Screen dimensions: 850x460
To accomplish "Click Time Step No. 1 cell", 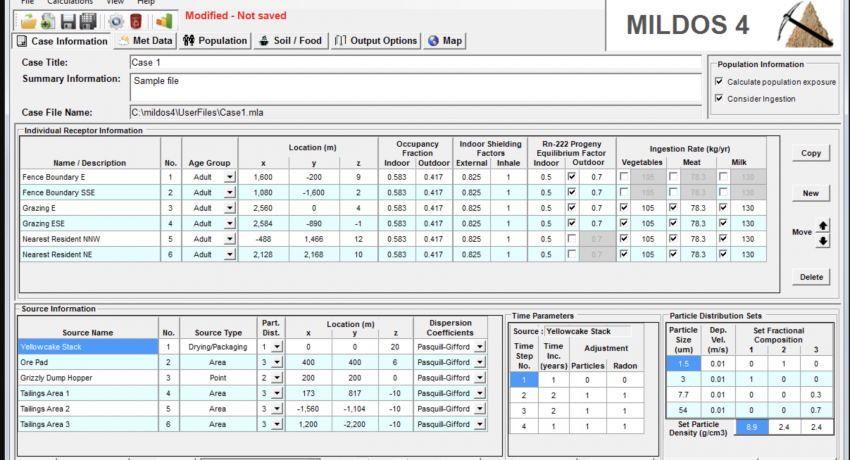I will click(524, 380).
